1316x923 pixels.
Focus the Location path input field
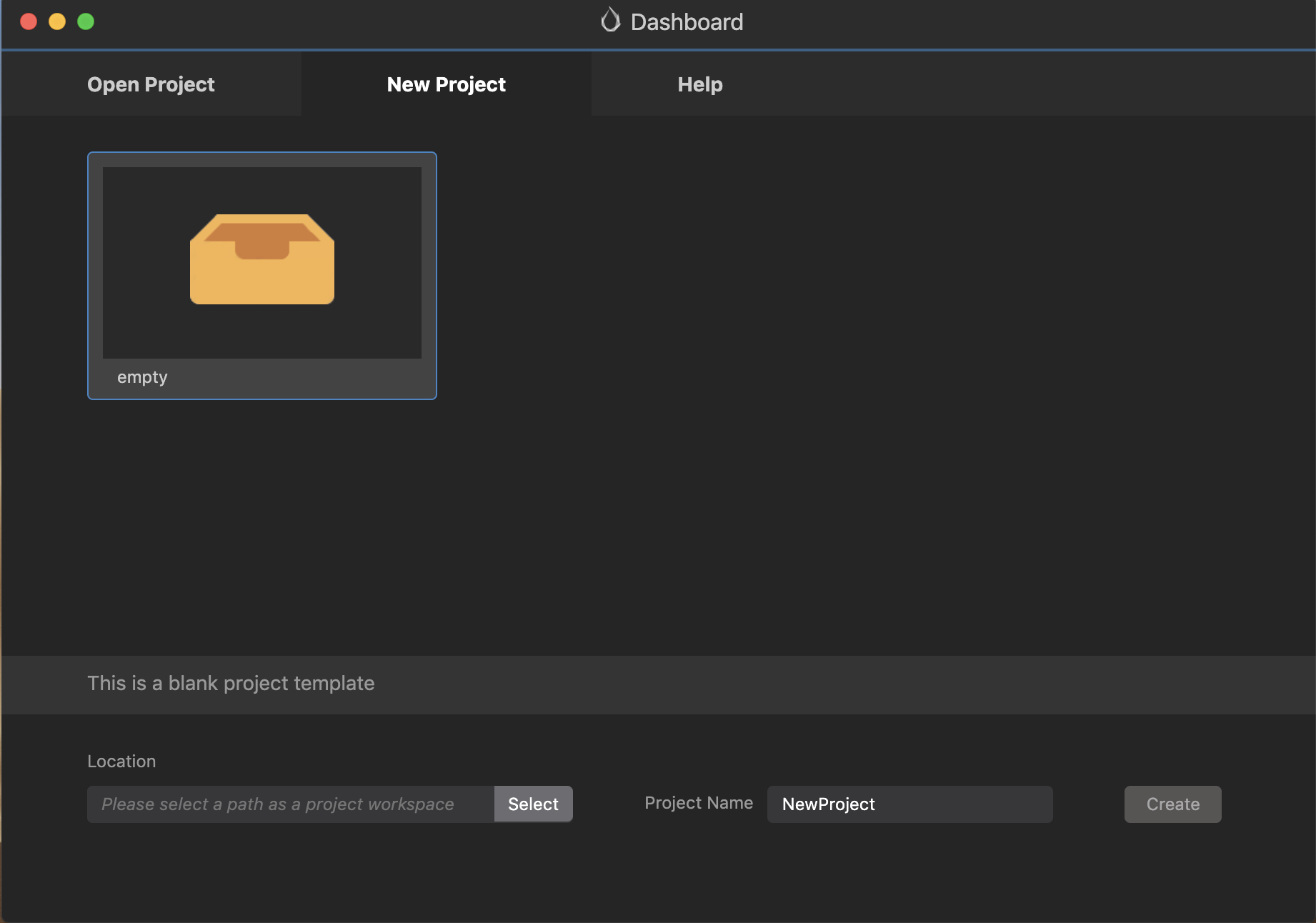click(291, 804)
